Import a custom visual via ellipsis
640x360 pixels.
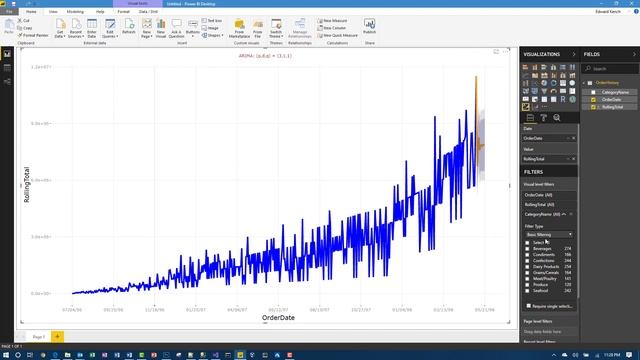tap(544, 107)
